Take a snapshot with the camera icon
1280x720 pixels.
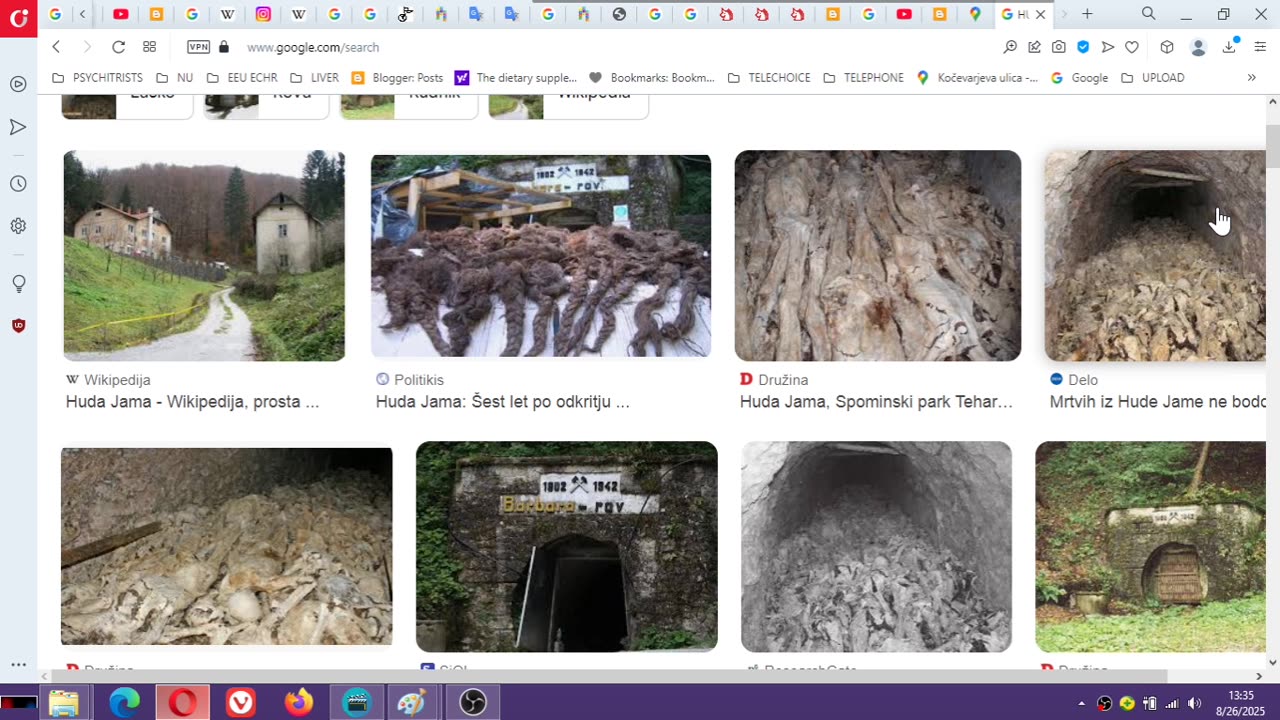[x=1058, y=47]
